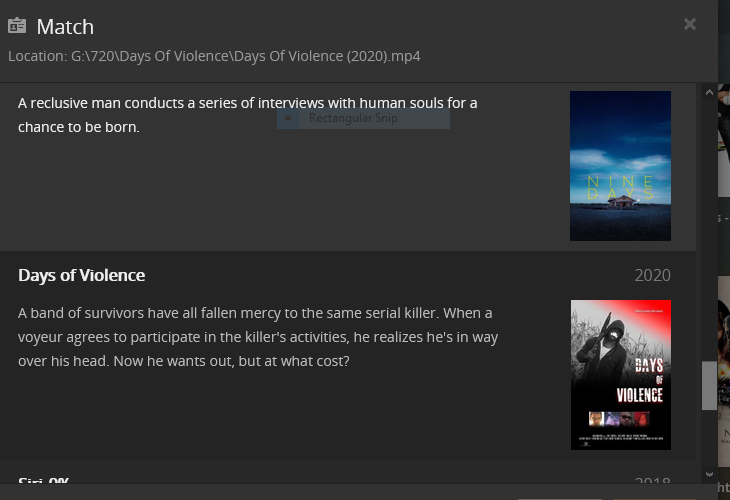The width and height of the screenshot is (730, 500).
Task: Select the Days of Violence poster
Action: point(620,374)
